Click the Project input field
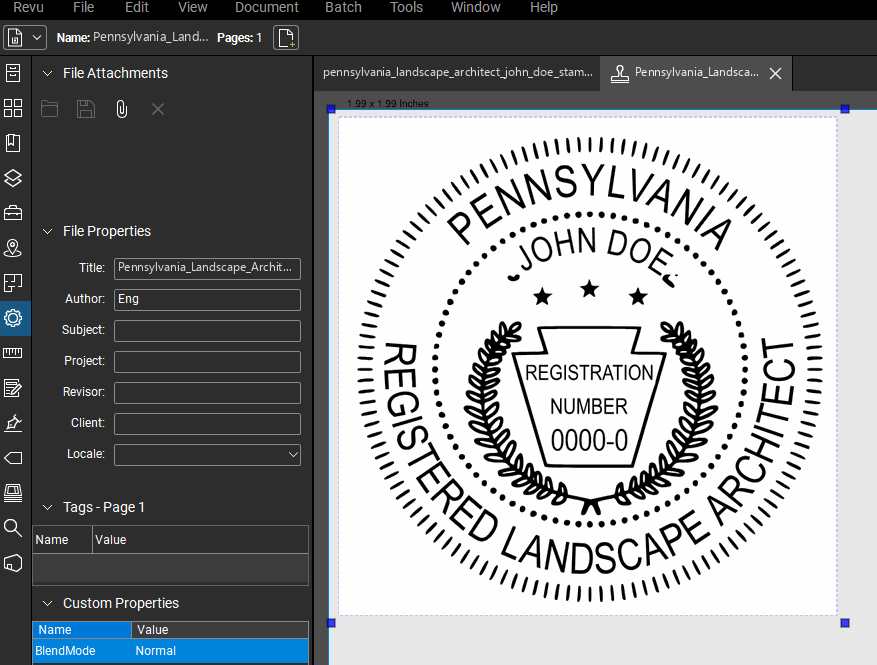Screen dimensions: 877x665 click(x=208, y=362)
